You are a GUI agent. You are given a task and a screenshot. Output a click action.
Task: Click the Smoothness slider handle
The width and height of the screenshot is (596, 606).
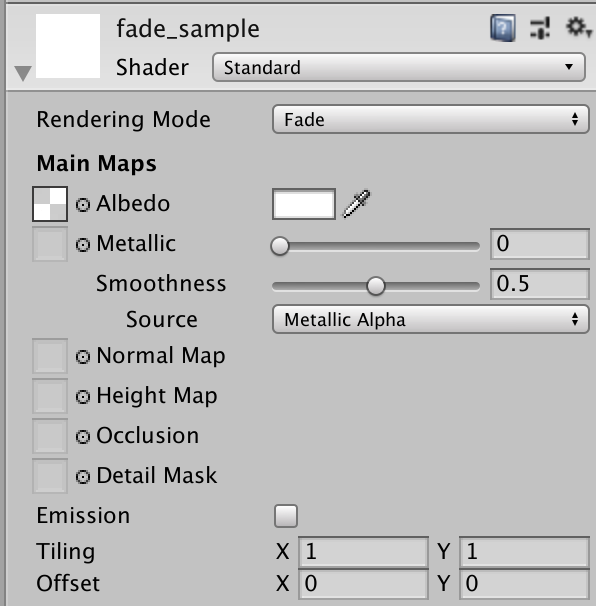click(376, 286)
